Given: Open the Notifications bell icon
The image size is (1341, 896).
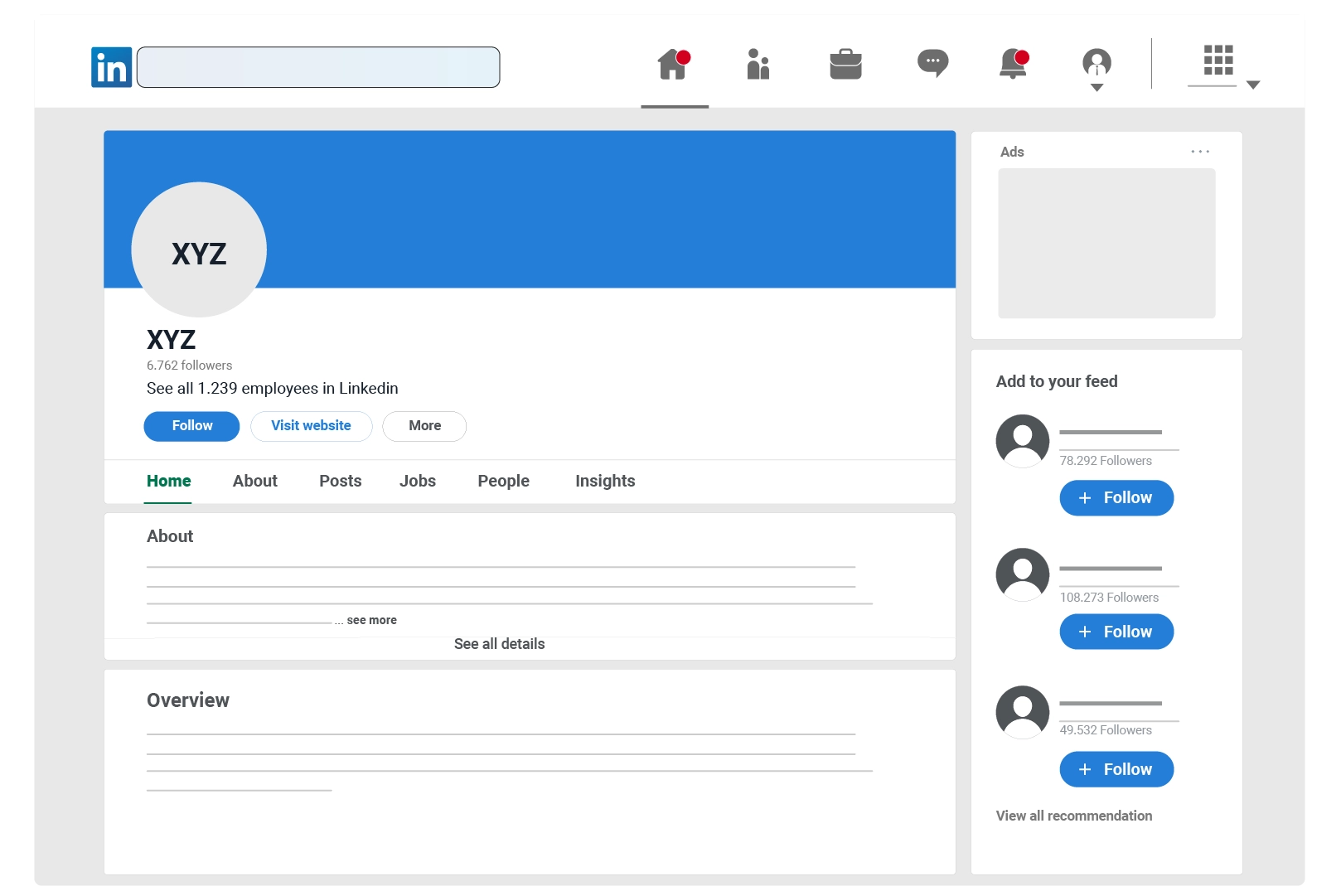Looking at the screenshot, I should point(1014,64).
